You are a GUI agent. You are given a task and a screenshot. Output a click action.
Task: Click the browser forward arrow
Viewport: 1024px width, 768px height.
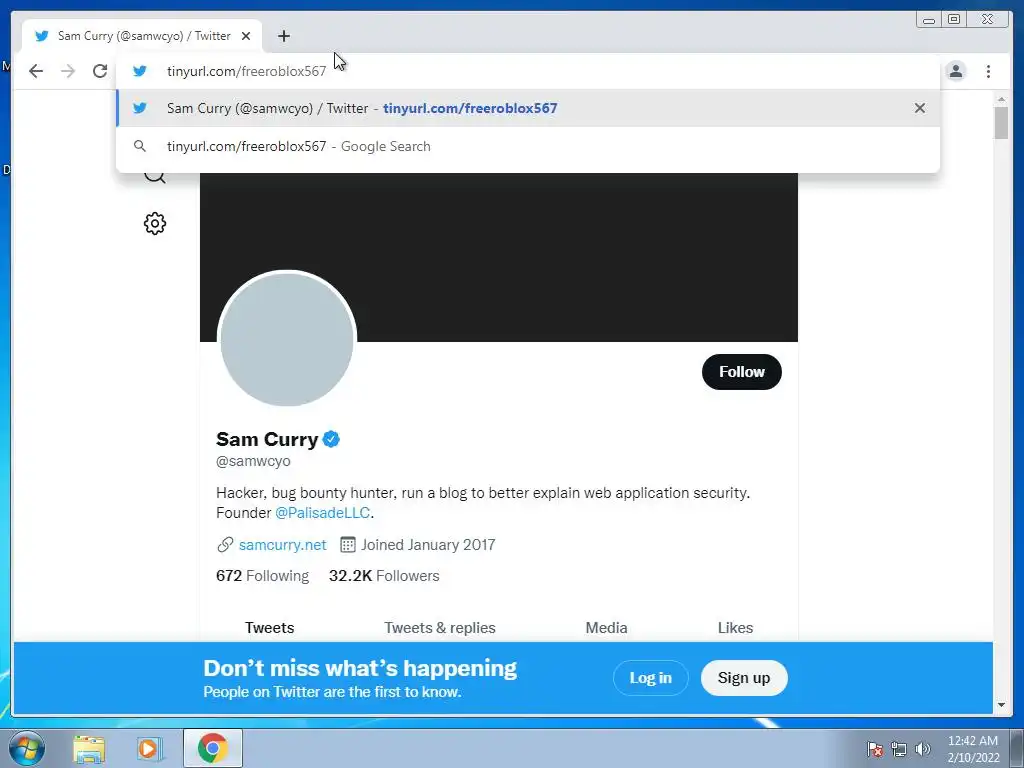68,71
